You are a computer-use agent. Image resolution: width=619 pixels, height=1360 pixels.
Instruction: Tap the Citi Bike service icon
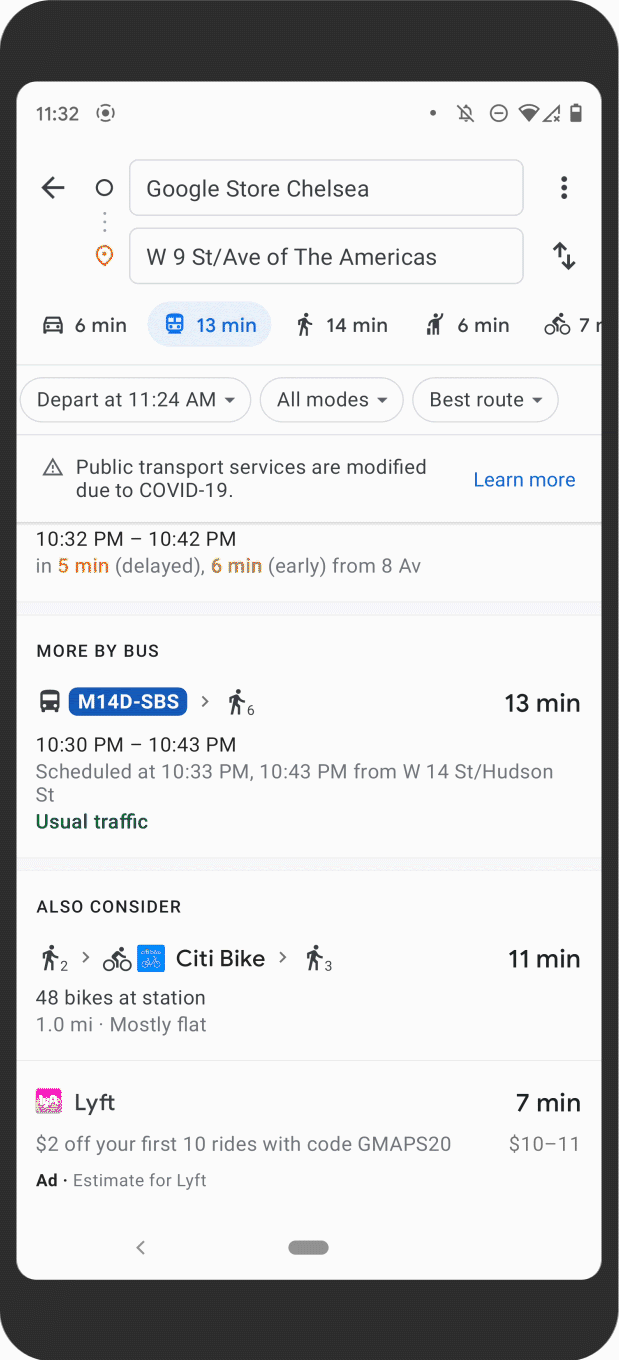tap(151, 958)
